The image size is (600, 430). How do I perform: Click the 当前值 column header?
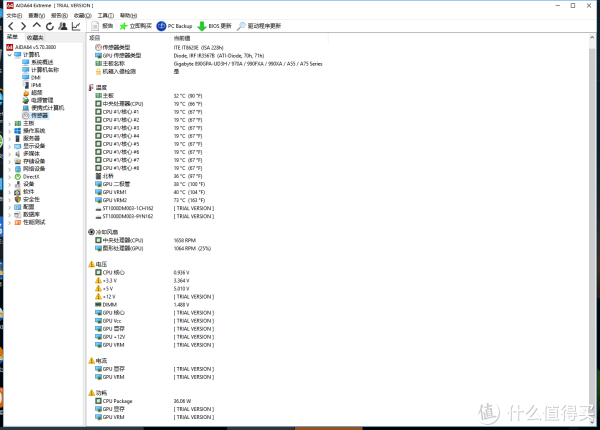(183, 37)
